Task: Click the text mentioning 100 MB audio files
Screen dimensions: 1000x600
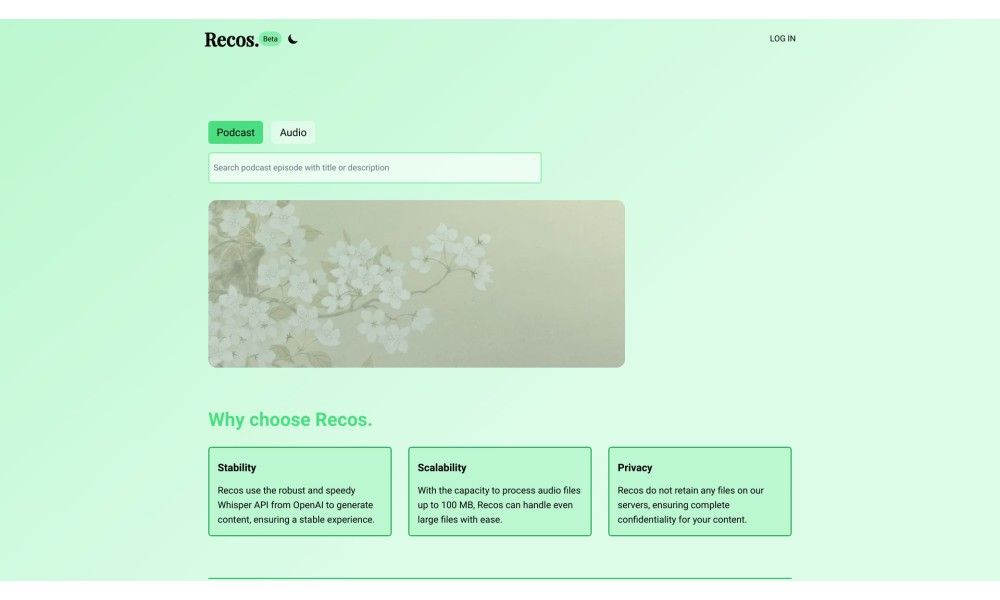Action: [x=499, y=505]
